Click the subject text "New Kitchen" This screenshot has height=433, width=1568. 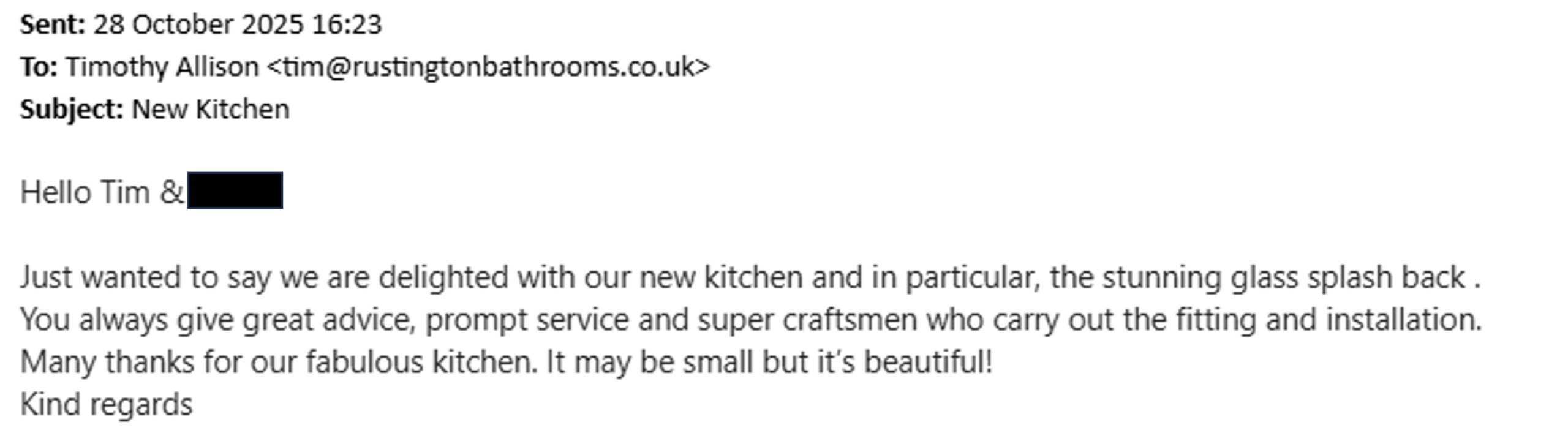tap(211, 110)
